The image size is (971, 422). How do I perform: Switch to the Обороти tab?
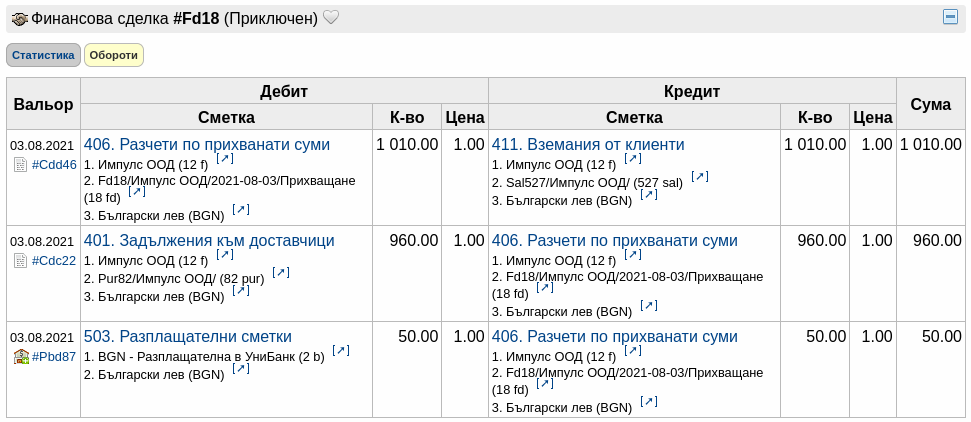click(114, 55)
